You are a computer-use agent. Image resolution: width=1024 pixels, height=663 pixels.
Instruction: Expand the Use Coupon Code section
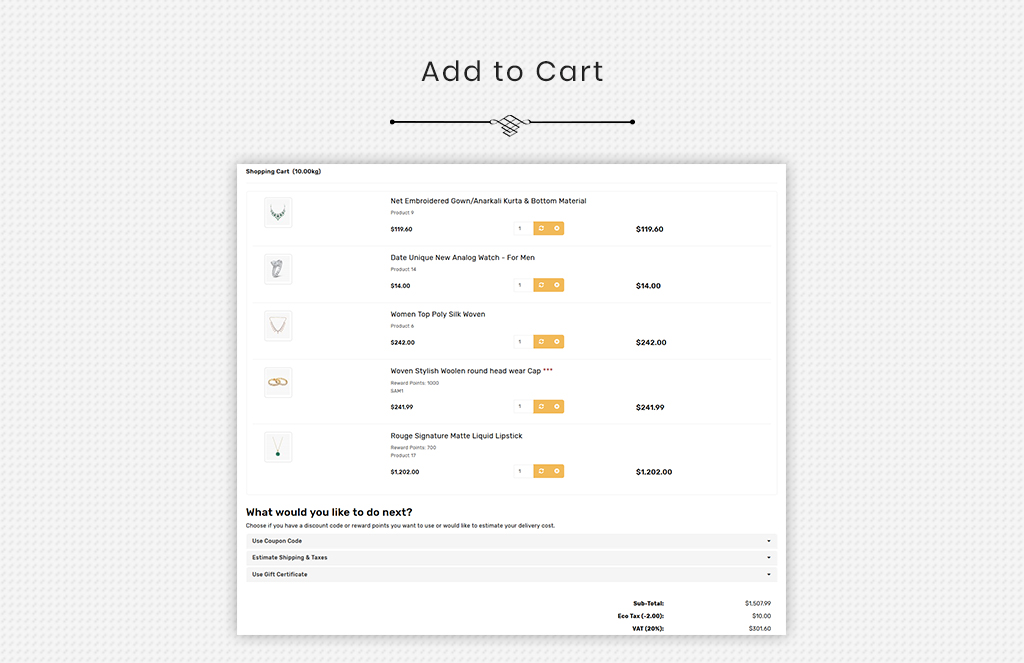point(511,541)
